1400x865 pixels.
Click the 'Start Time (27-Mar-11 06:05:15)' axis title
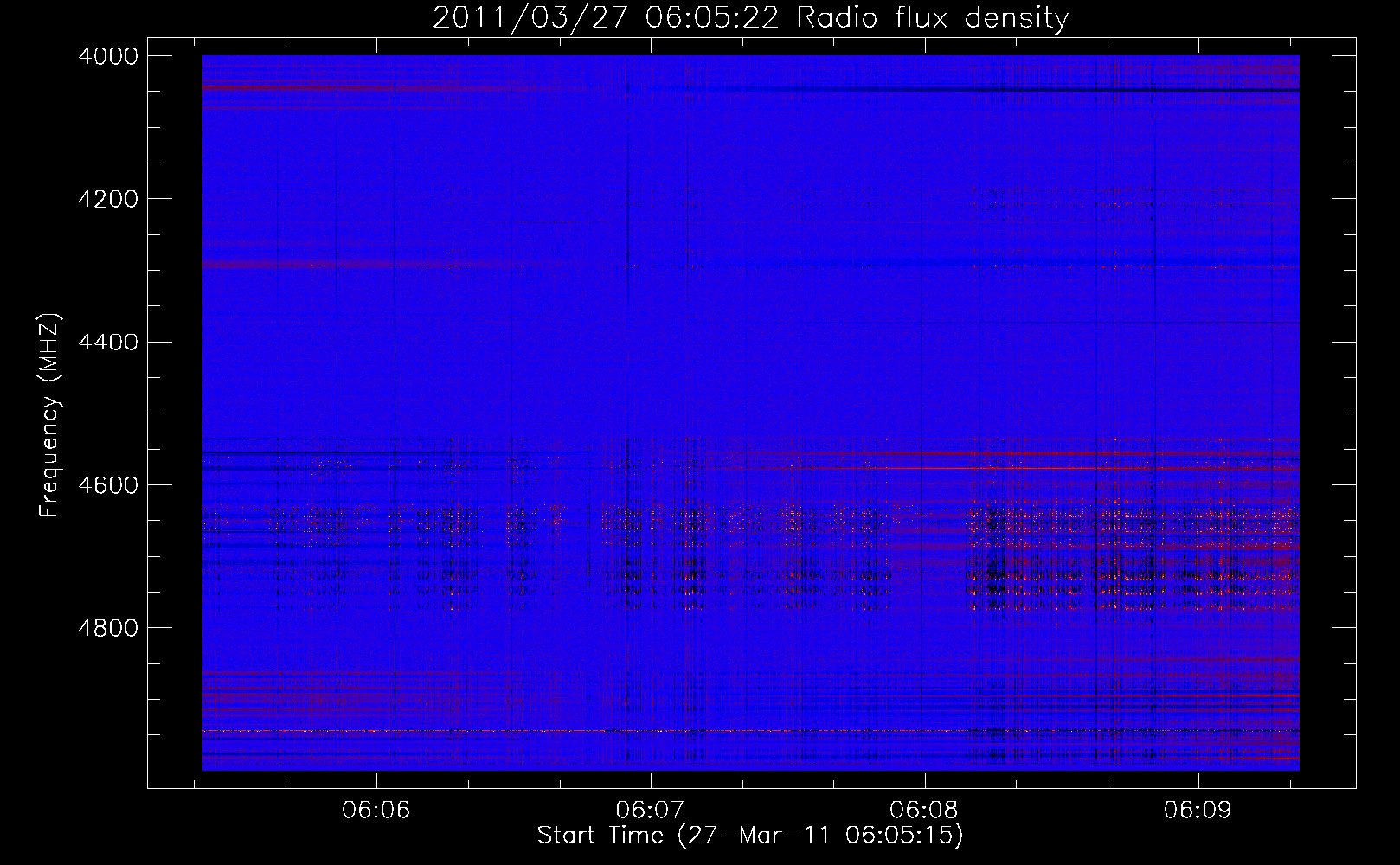pos(750,836)
